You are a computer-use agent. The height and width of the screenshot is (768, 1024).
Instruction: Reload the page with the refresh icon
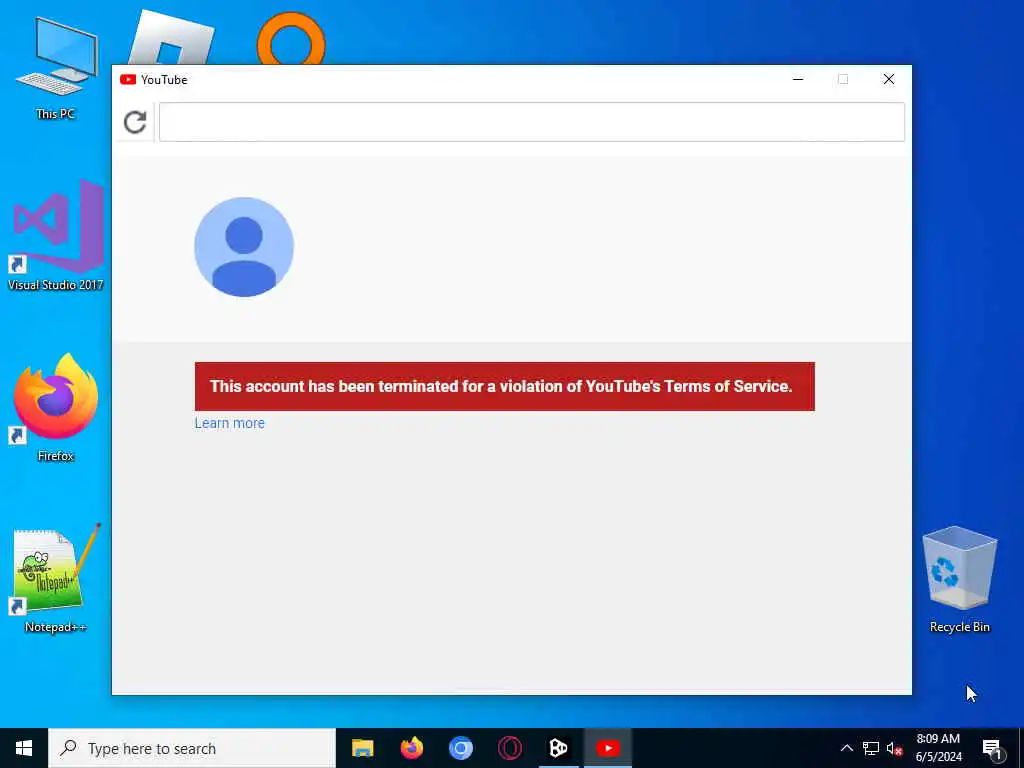pyautogui.click(x=135, y=122)
